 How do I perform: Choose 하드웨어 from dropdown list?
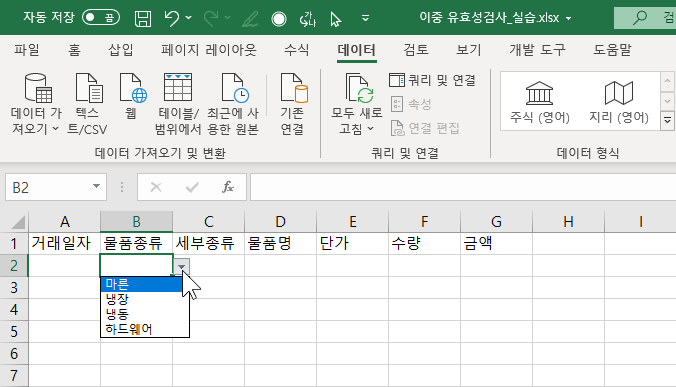click(144, 329)
